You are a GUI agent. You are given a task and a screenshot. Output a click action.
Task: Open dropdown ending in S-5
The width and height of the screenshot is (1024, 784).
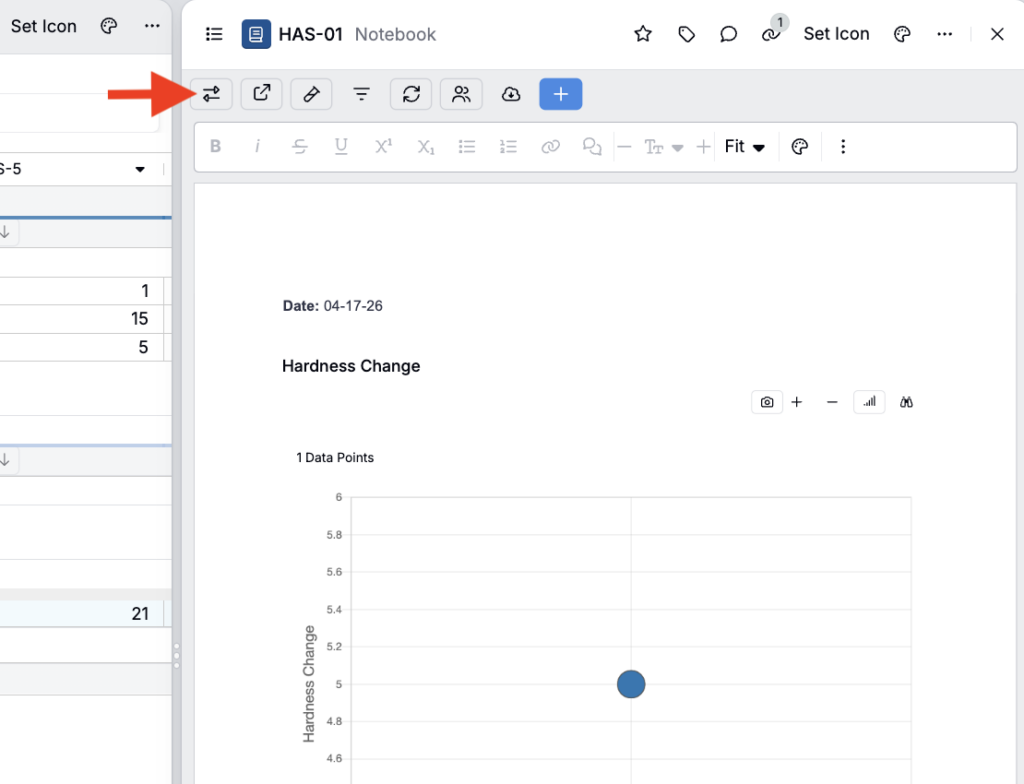139,169
